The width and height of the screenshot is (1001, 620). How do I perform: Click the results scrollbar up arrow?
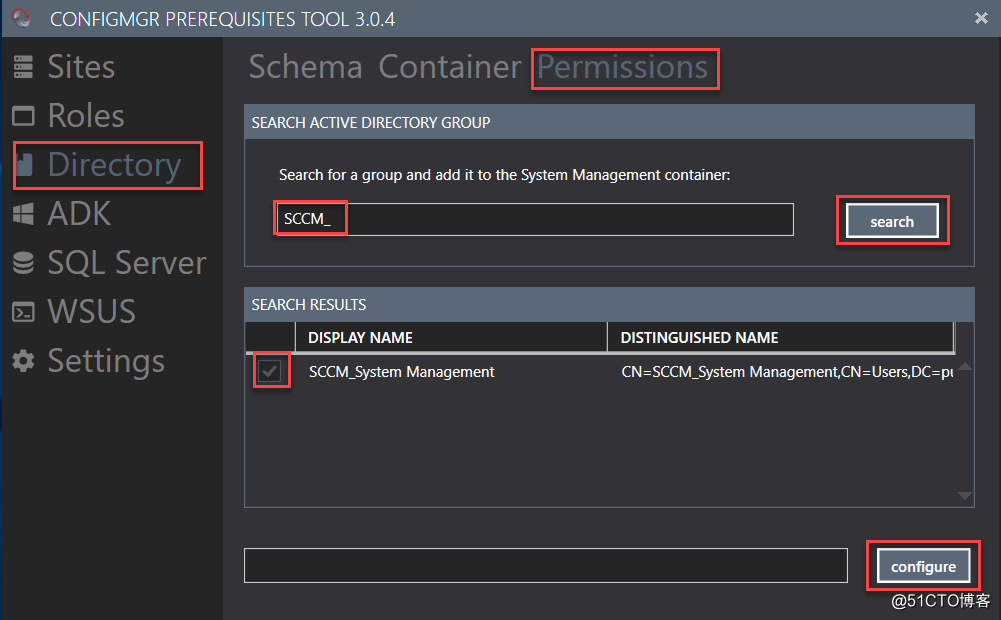point(965,367)
